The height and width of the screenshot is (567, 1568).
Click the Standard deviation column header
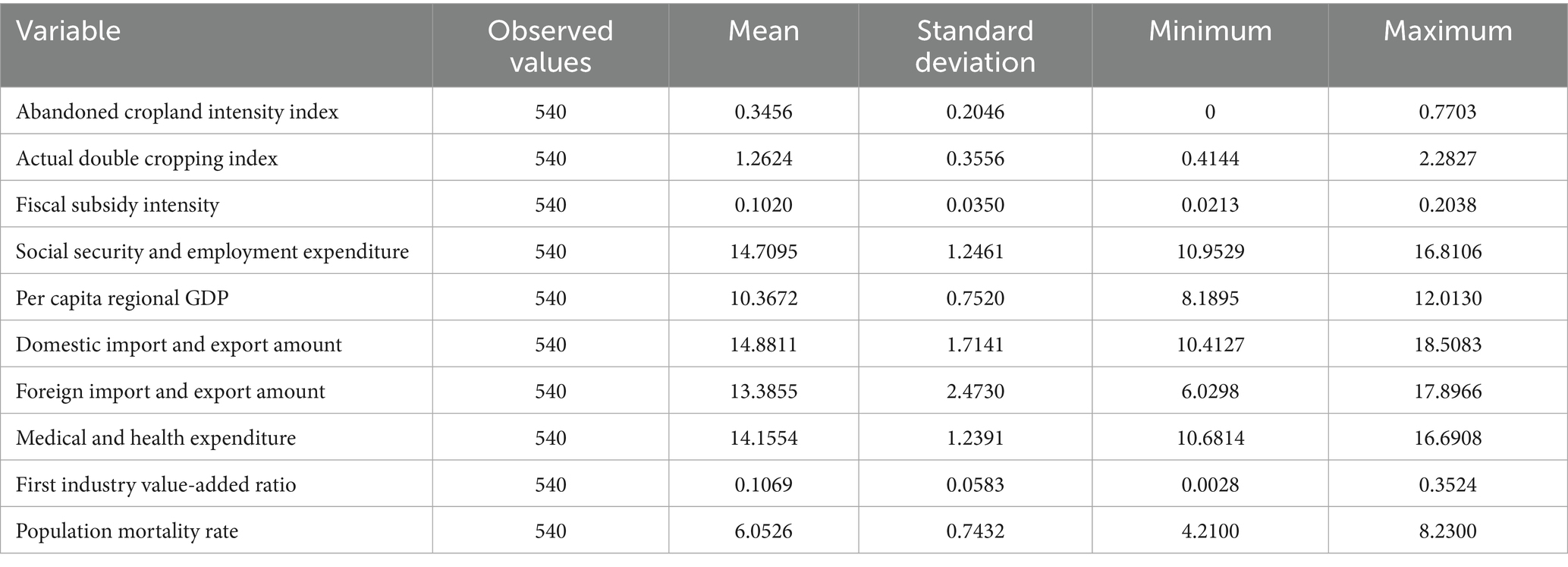click(x=975, y=46)
